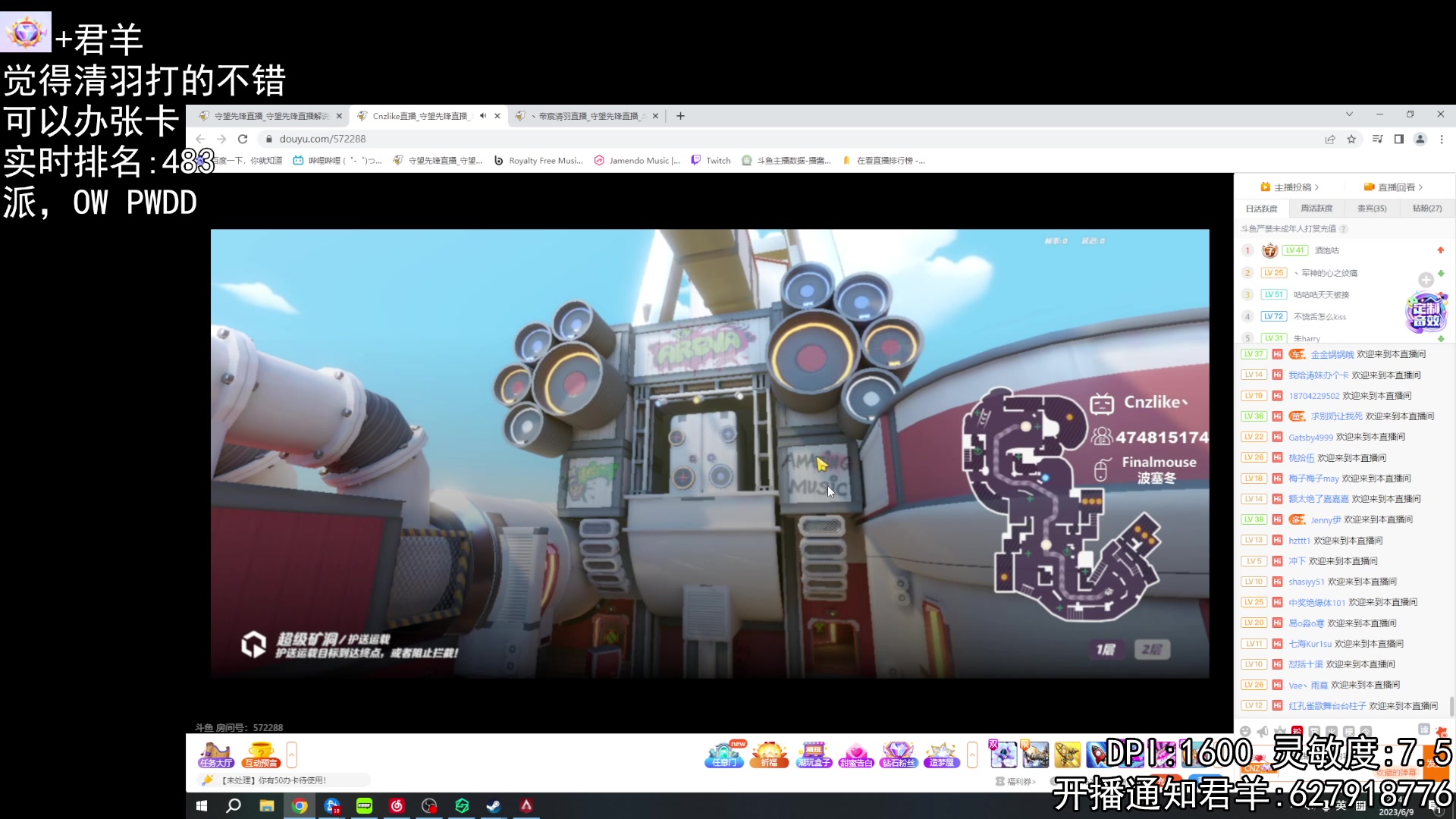The width and height of the screenshot is (1456, 819).
Task: Click chat username Gatsby4999
Action: click(x=1311, y=438)
